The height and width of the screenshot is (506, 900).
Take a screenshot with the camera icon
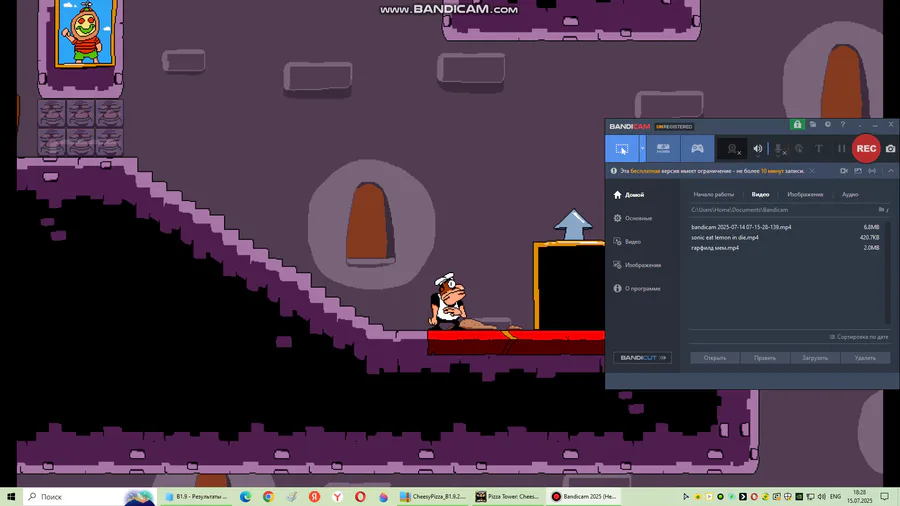pyautogui.click(x=890, y=149)
